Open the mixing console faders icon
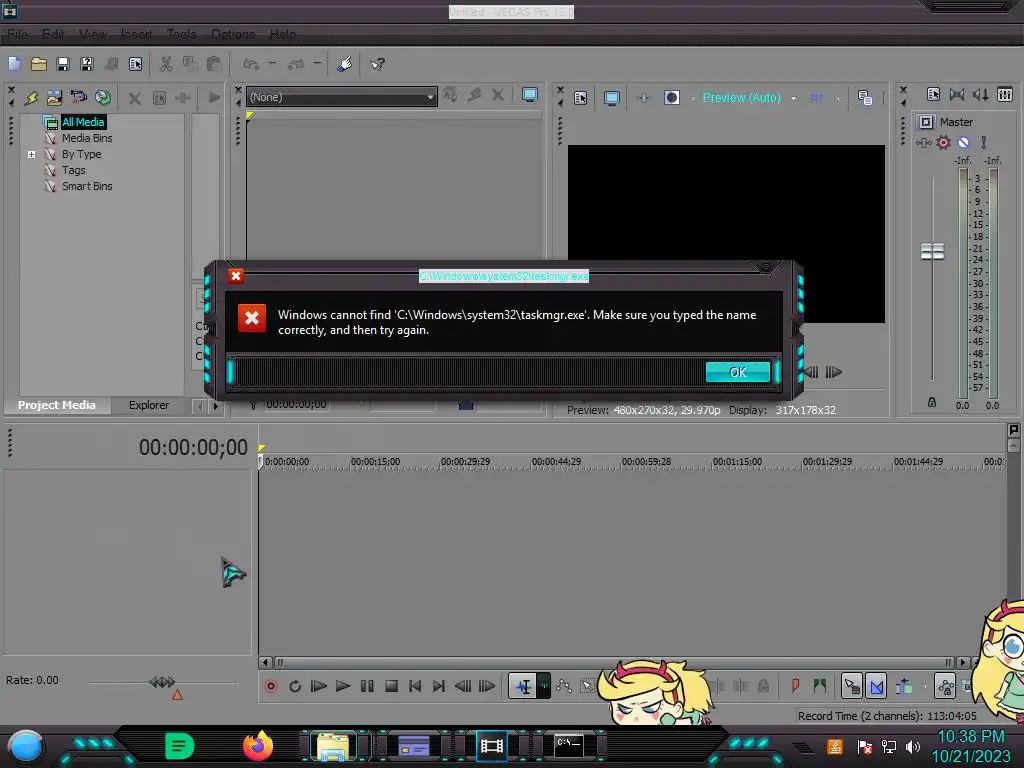This screenshot has width=1024, height=768. (1005, 95)
